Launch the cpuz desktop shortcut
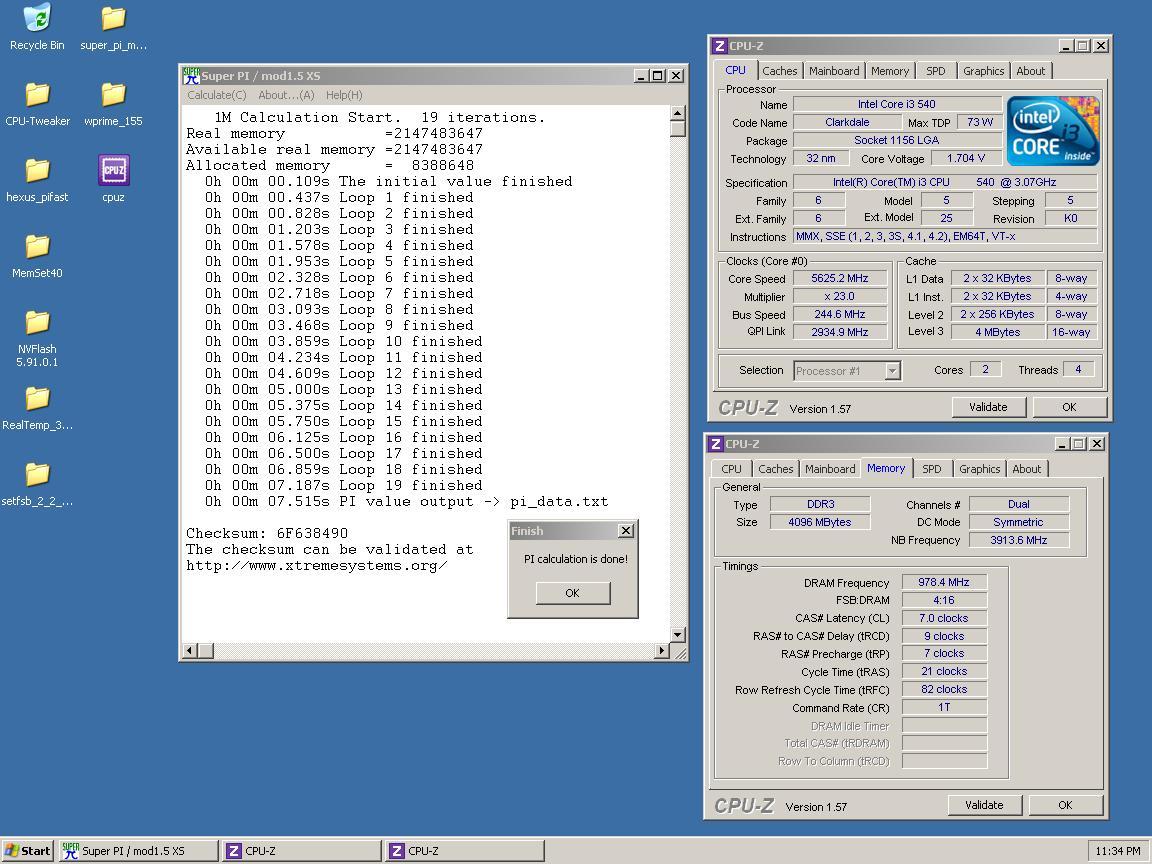Image resolution: width=1152 pixels, height=864 pixels. pos(113,180)
